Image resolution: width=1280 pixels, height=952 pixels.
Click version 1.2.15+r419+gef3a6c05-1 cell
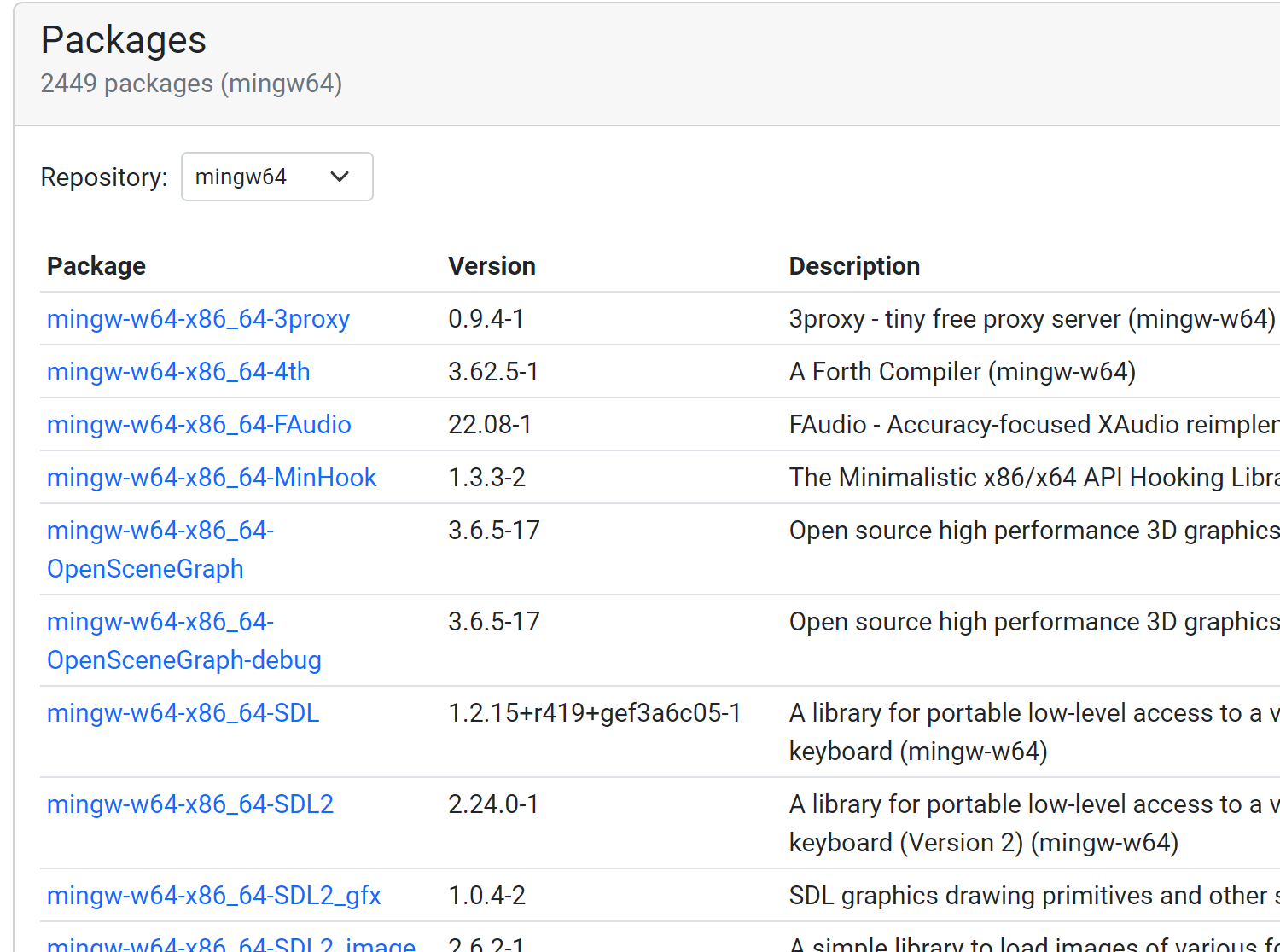click(595, 713)
